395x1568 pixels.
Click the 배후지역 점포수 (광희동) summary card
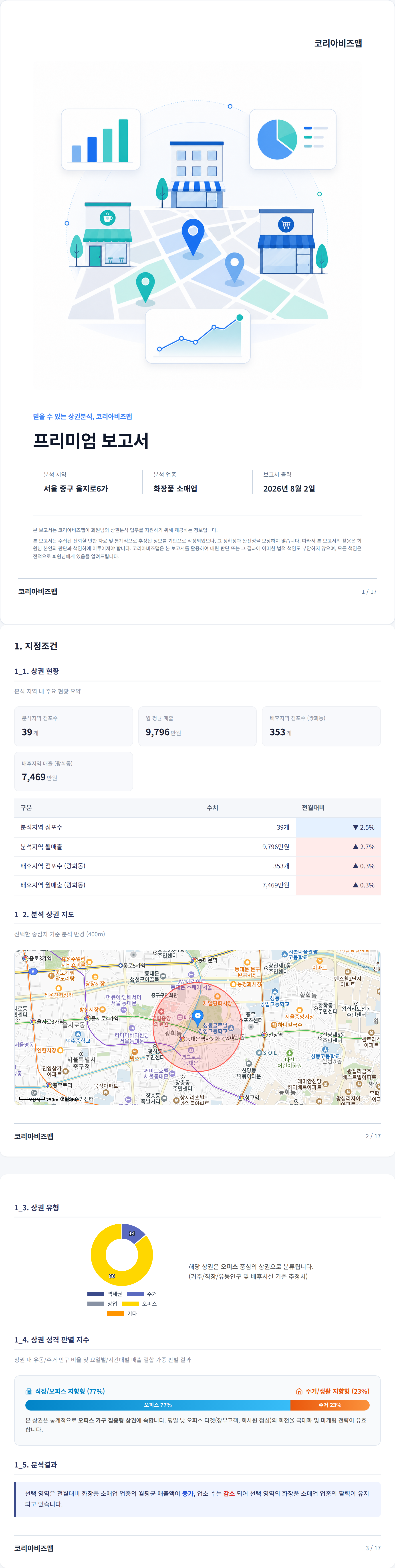click(x=321, y=726)
